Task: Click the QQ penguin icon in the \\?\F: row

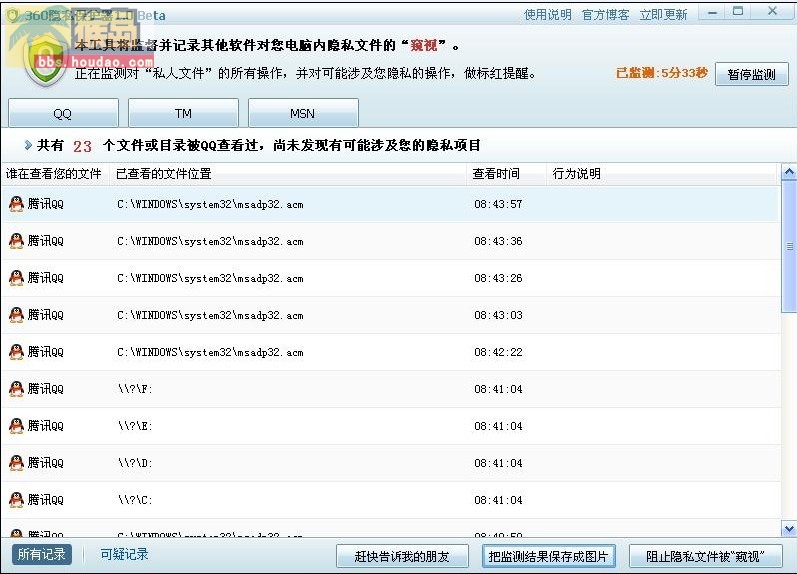Action: coord(16,389)
